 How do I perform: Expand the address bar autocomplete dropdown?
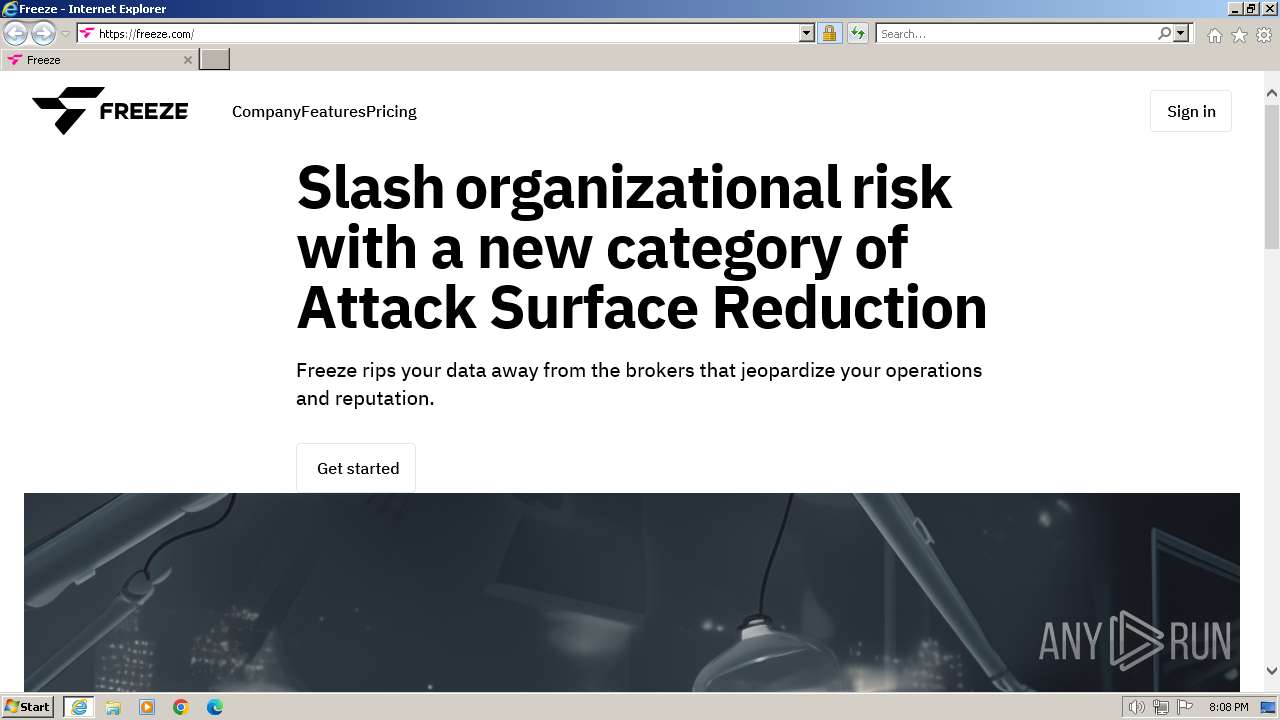tap(807, 33)
